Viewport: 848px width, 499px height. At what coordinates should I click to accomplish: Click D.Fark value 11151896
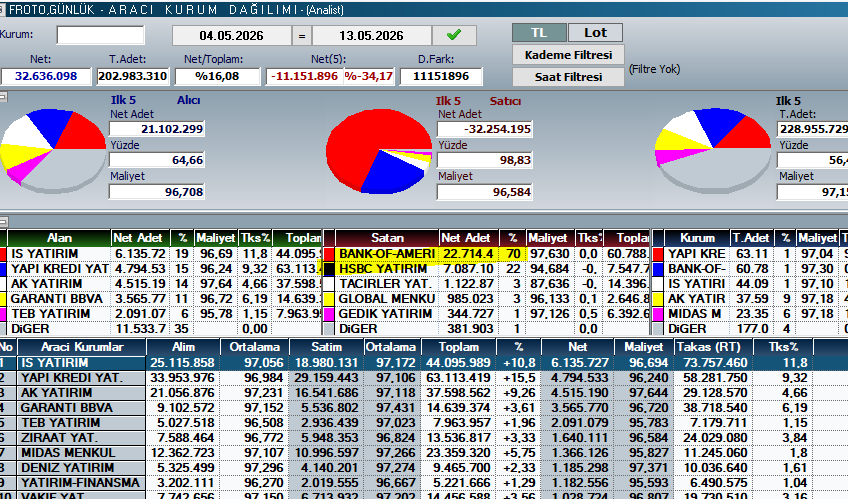pos(441,76)
